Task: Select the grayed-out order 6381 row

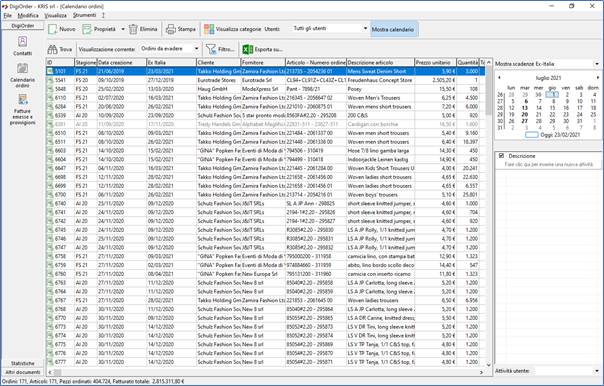Action: point(265,124)
